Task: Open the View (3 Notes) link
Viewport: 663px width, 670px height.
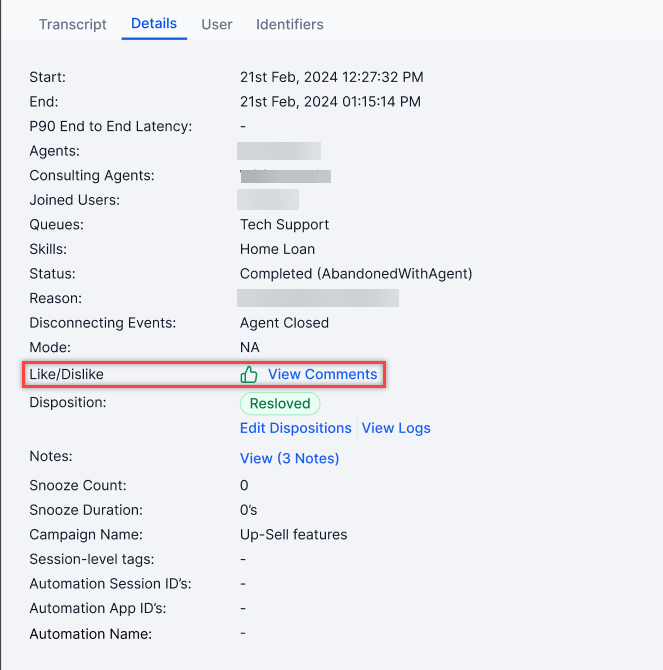Action: 289,458
